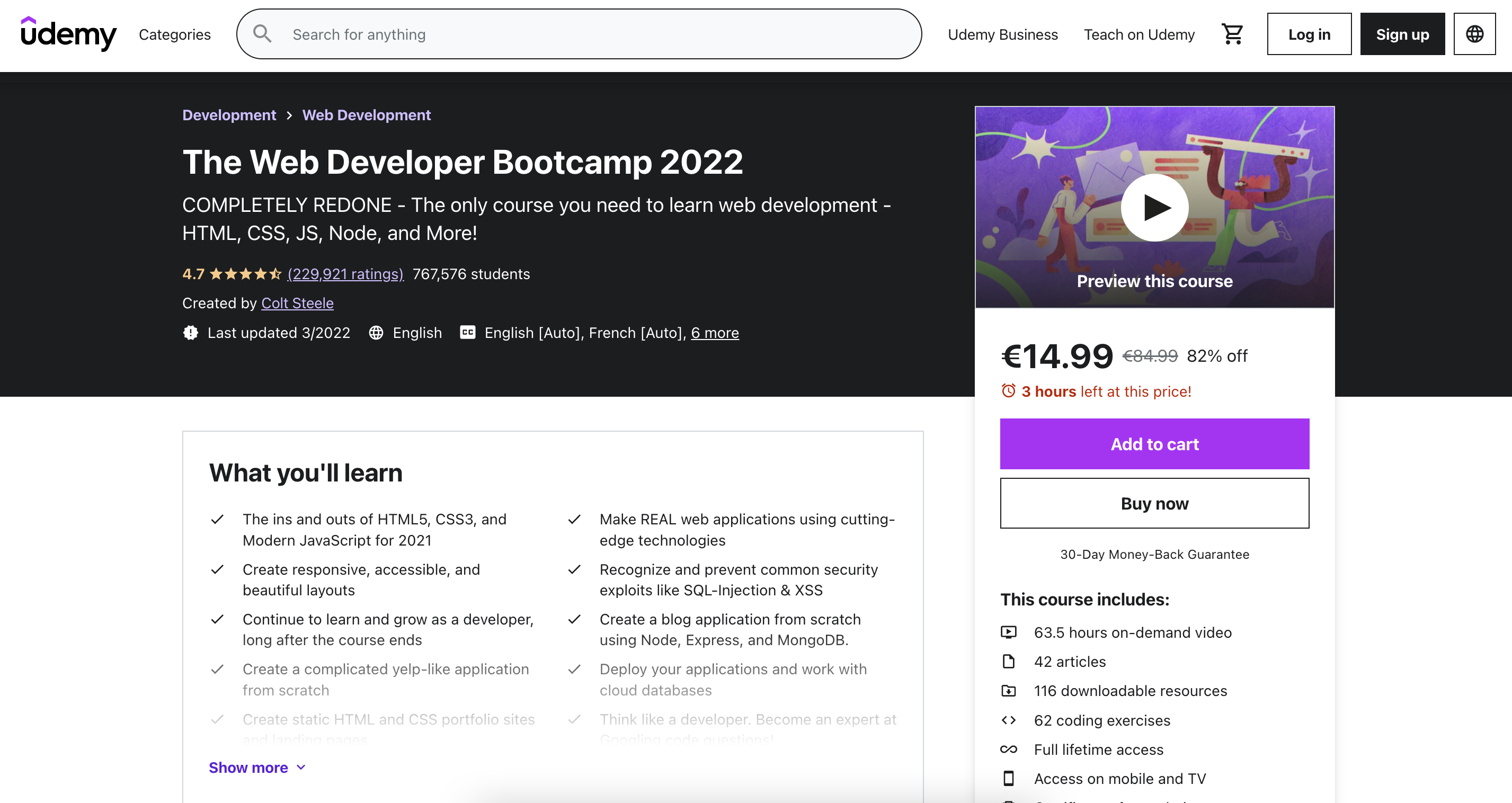Click the coding exercises brackets icon

click(1008, 720)
